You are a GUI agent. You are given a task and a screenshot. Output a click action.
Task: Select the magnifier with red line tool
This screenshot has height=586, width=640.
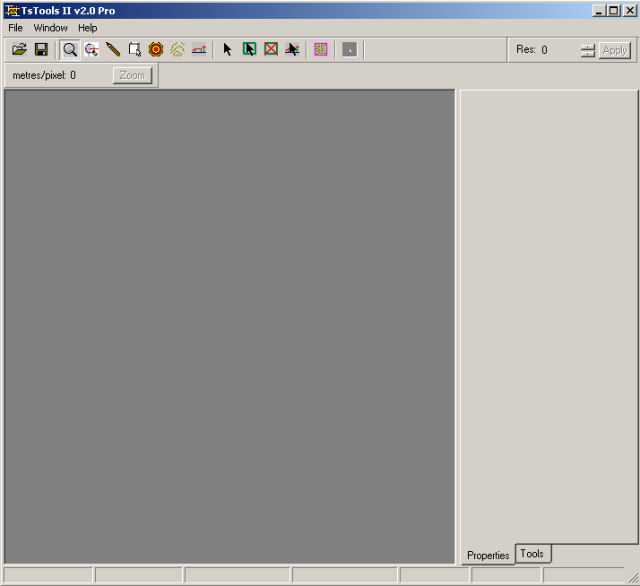tap(92, 49)
